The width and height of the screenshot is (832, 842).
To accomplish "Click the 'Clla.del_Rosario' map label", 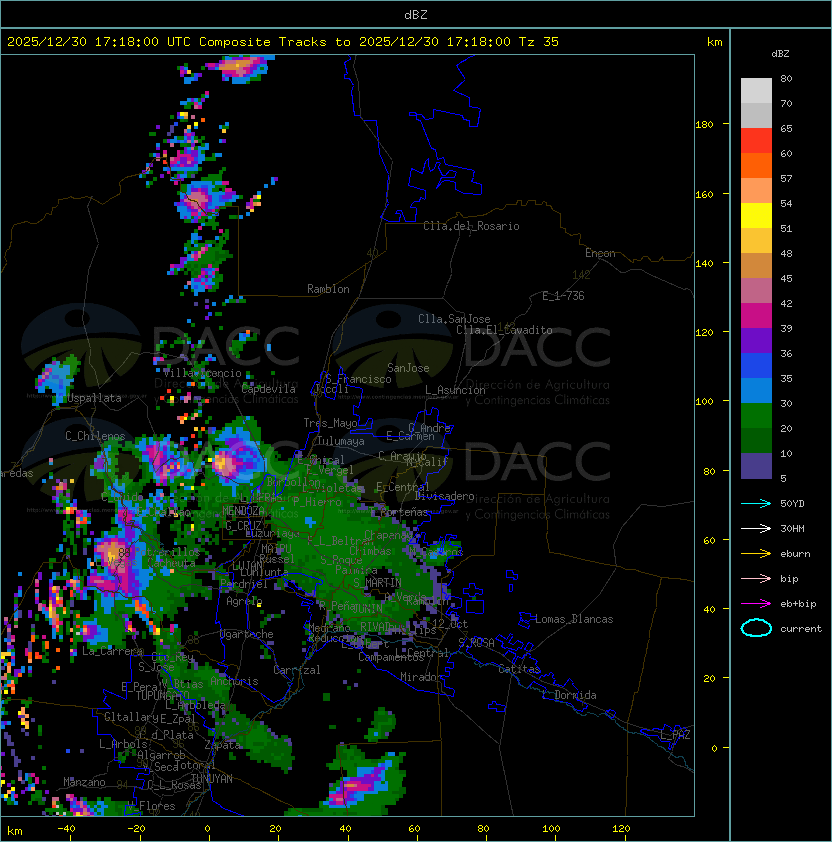I will click(471, 226).
